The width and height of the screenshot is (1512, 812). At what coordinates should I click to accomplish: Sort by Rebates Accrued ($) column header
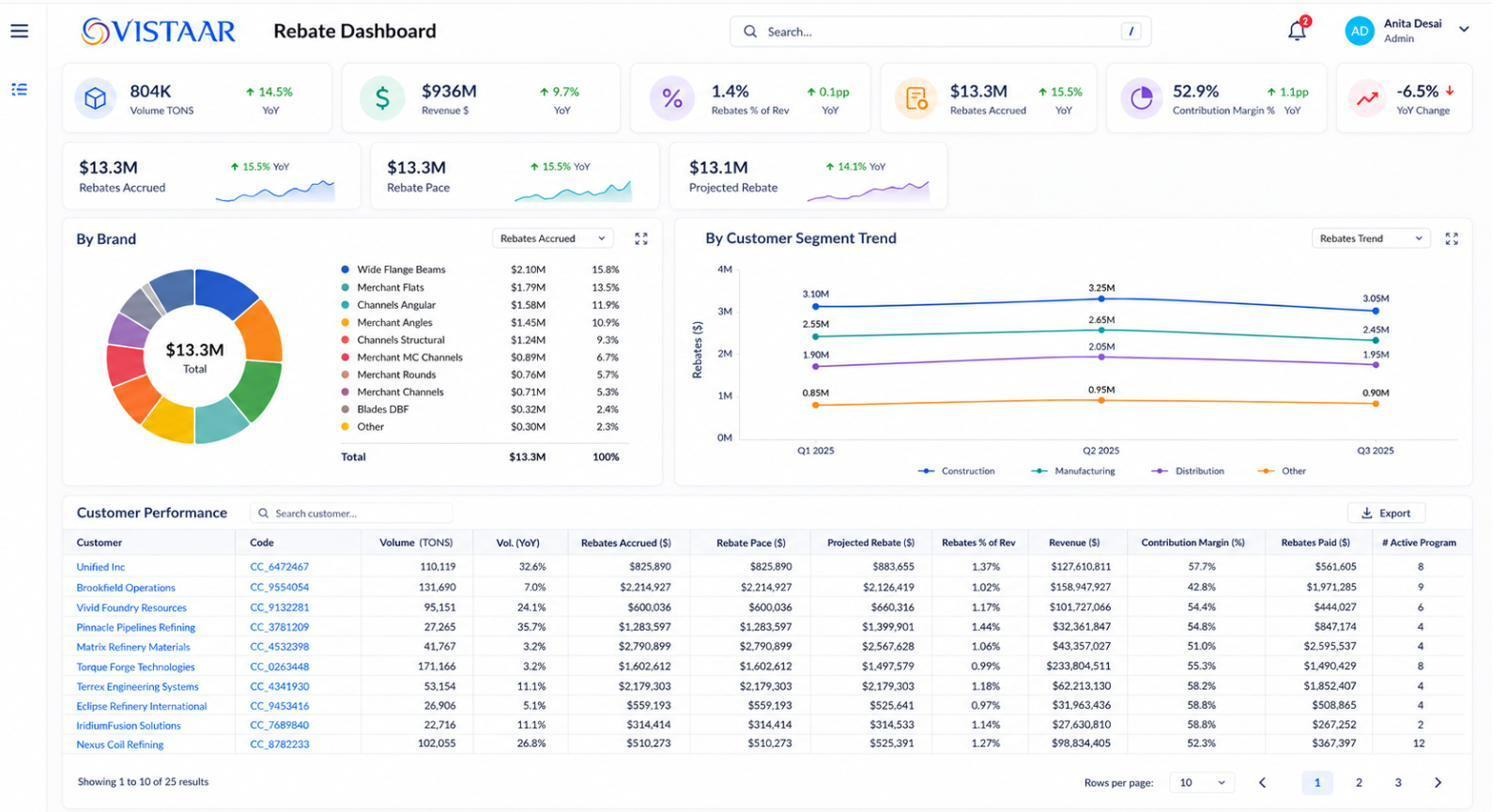coord(626,543)
